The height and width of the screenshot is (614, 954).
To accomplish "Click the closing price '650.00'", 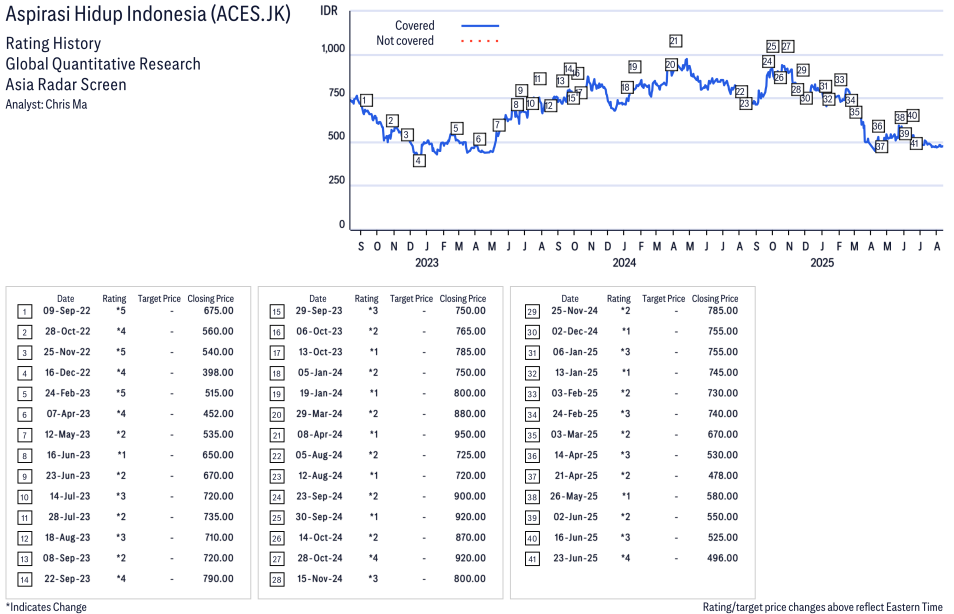I will coord(218,455).
